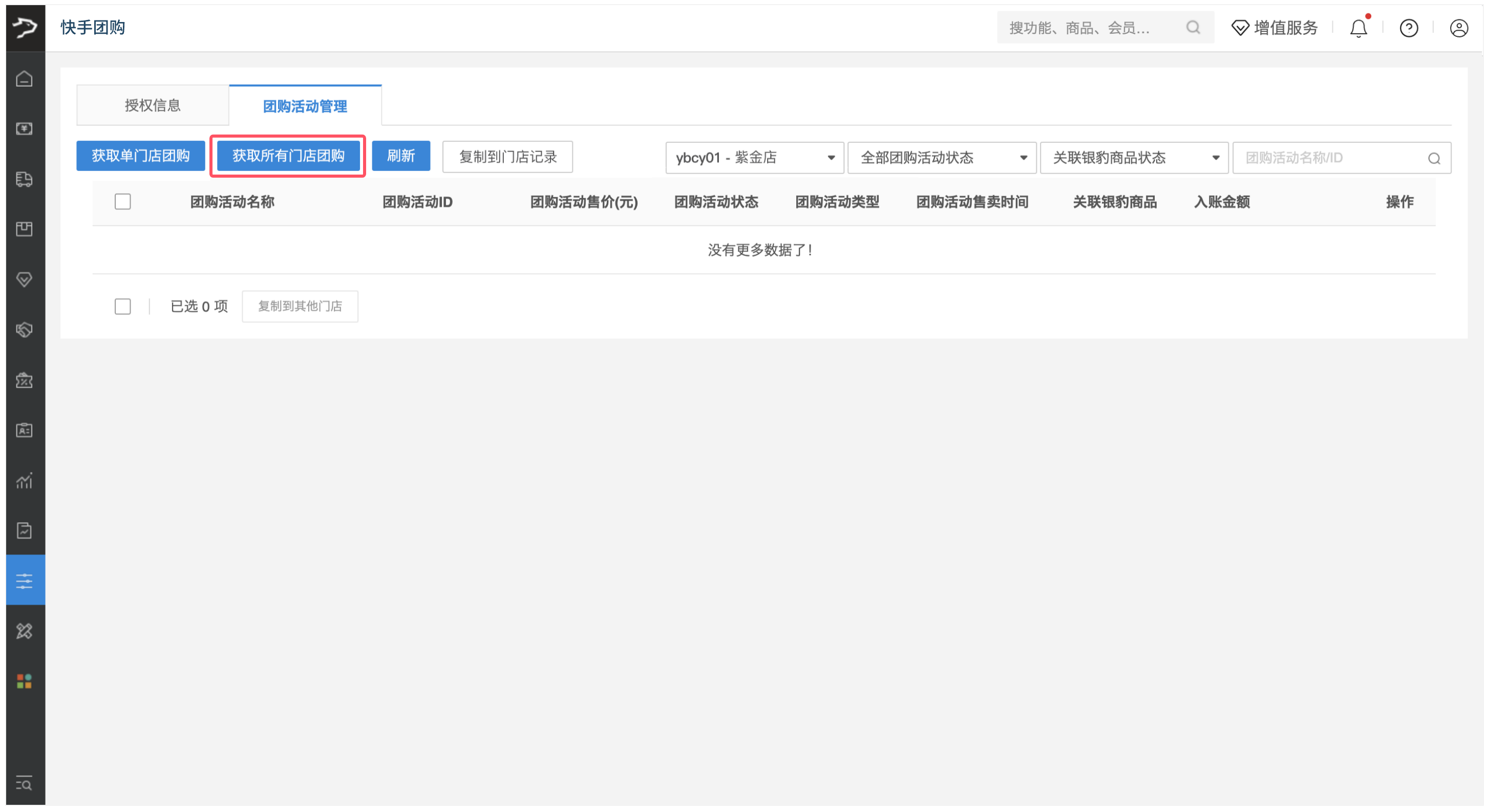Open the 全部团购活动状态 dropdown
The height and width of the screenshot is (812, 1487).
(942, 158)
